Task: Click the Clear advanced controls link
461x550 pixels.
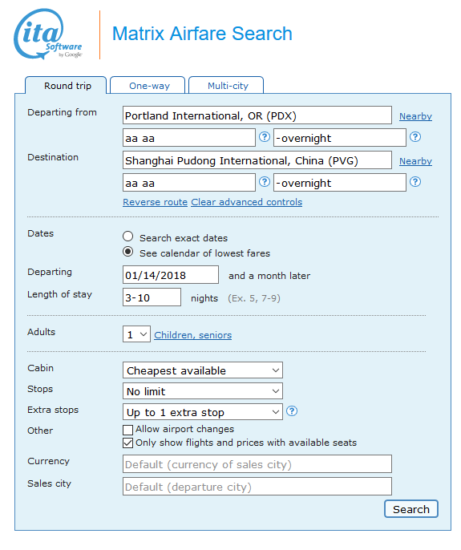Action: pyautogui.click(x=246, y=202)
